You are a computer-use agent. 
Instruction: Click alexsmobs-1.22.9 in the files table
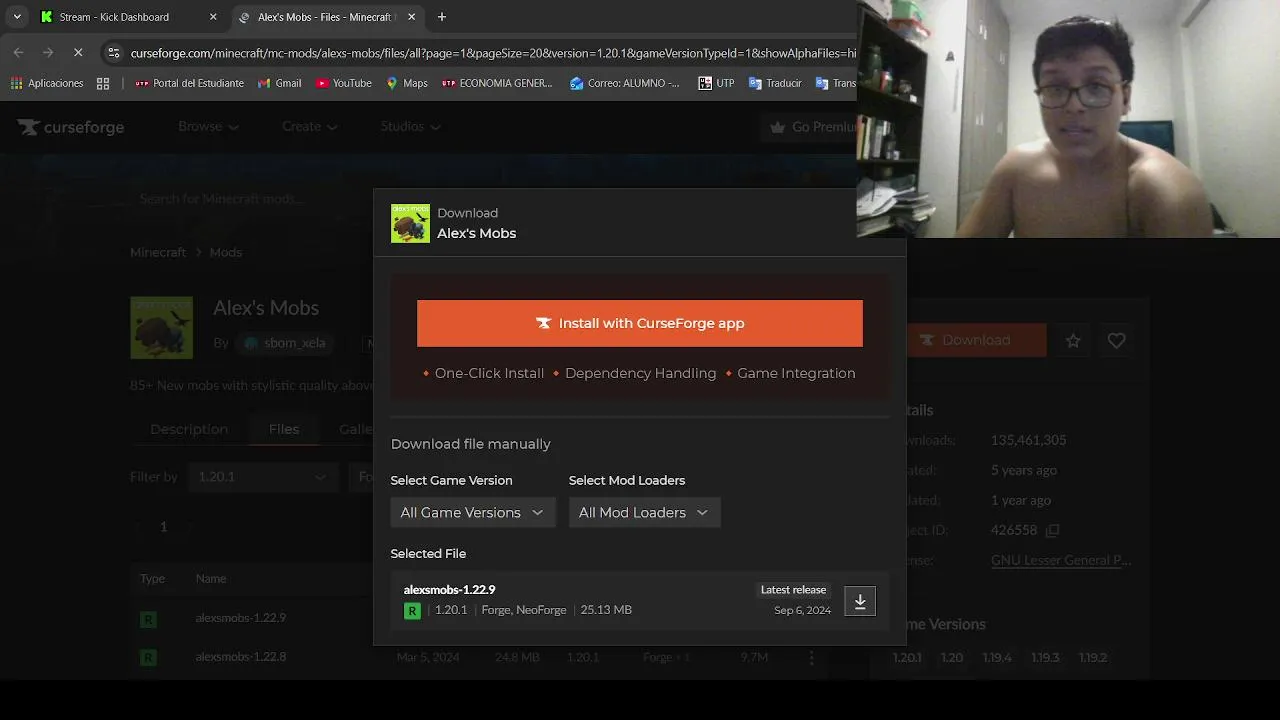tap(241, 617)
